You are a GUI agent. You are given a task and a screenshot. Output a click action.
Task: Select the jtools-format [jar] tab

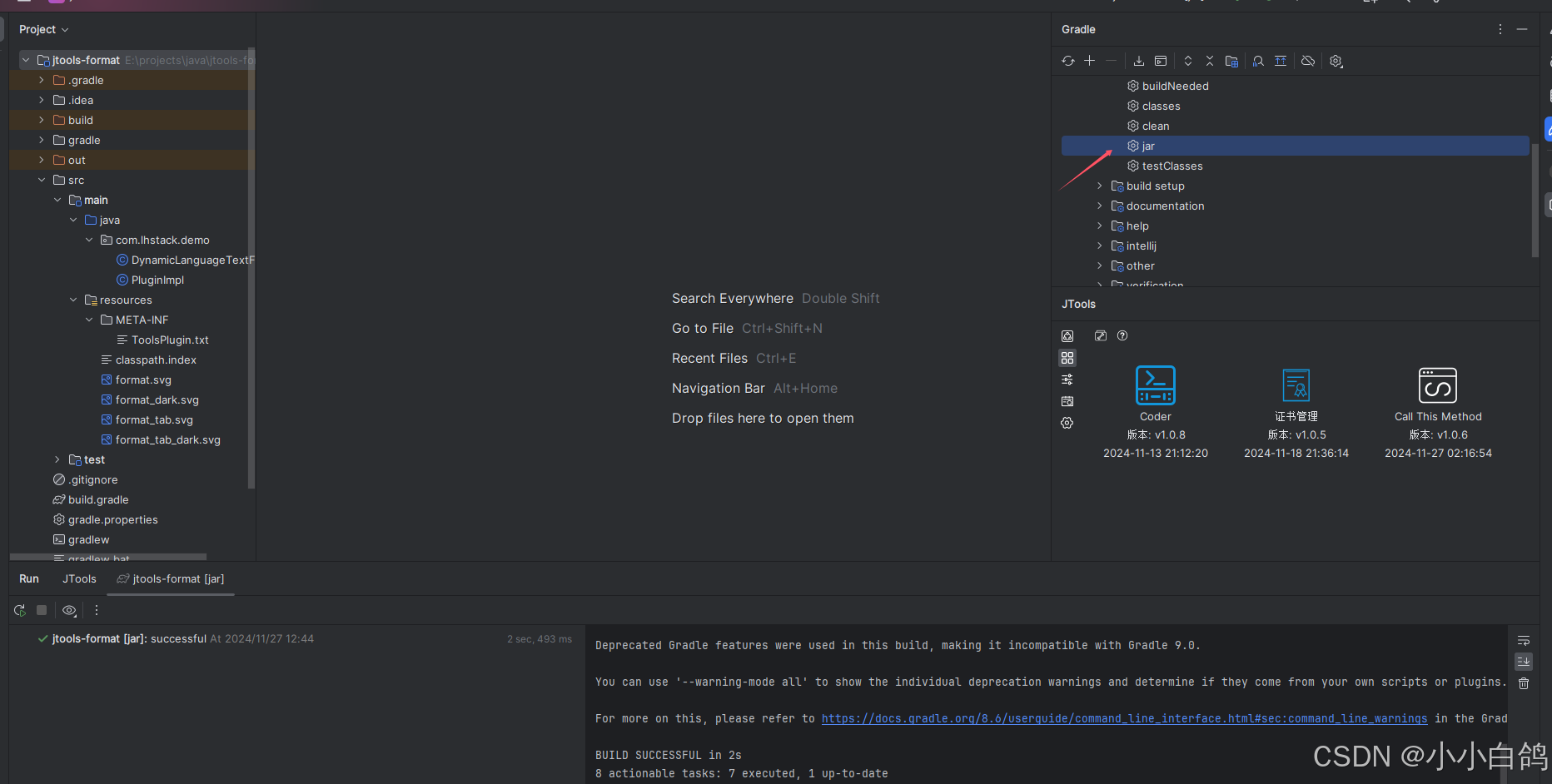pyautogui.click(x=171, y=578)
